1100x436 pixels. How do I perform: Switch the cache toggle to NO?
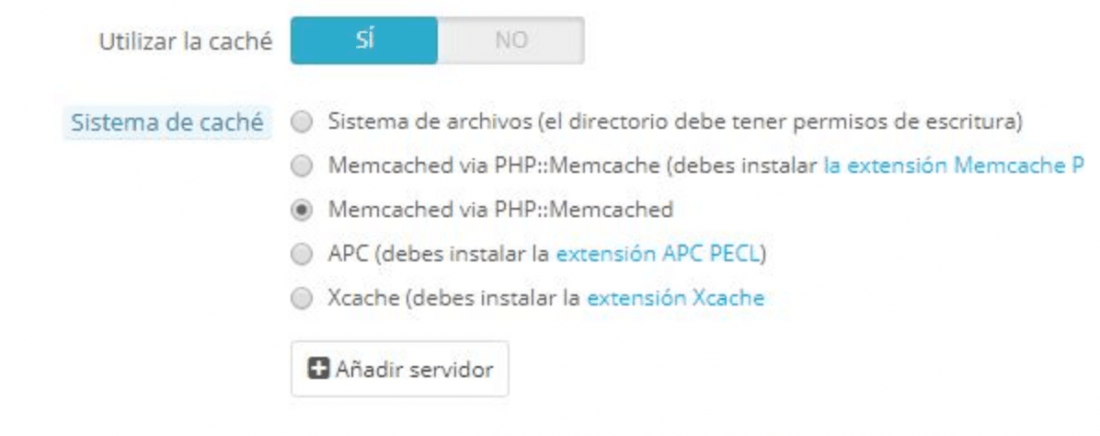coord(511,41)
